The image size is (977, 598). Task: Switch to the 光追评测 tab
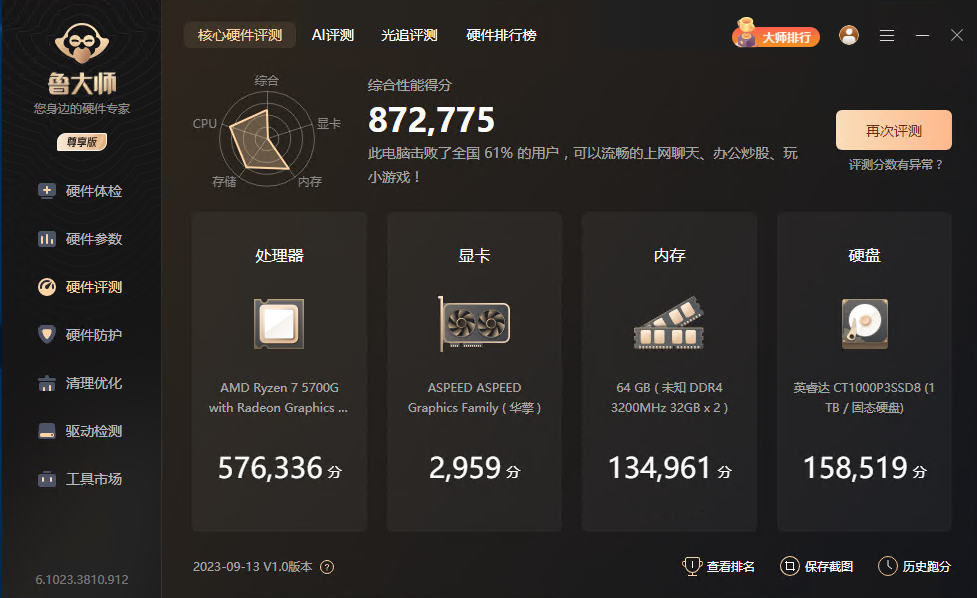409,36
